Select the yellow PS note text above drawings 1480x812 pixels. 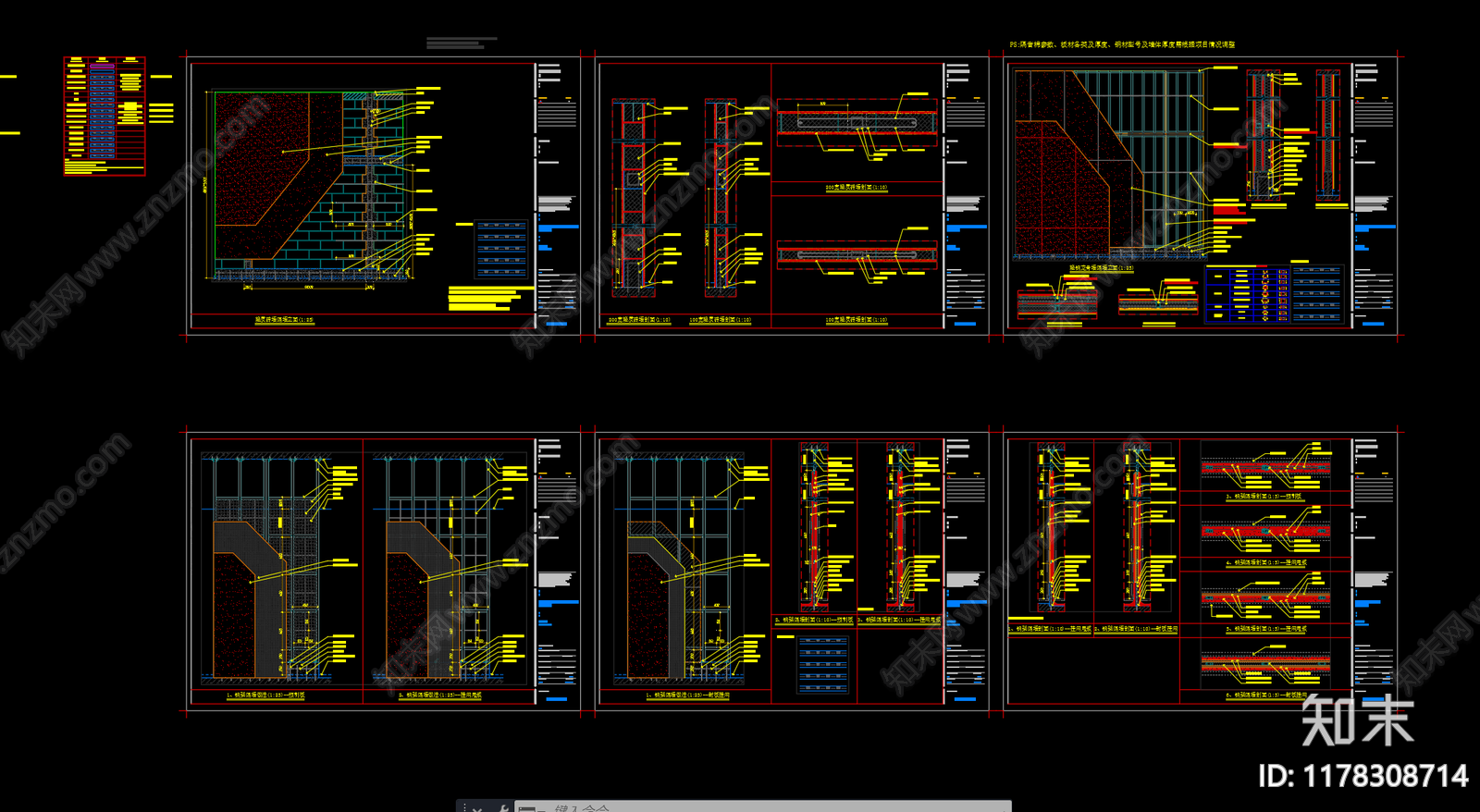tap(1122, 44)
